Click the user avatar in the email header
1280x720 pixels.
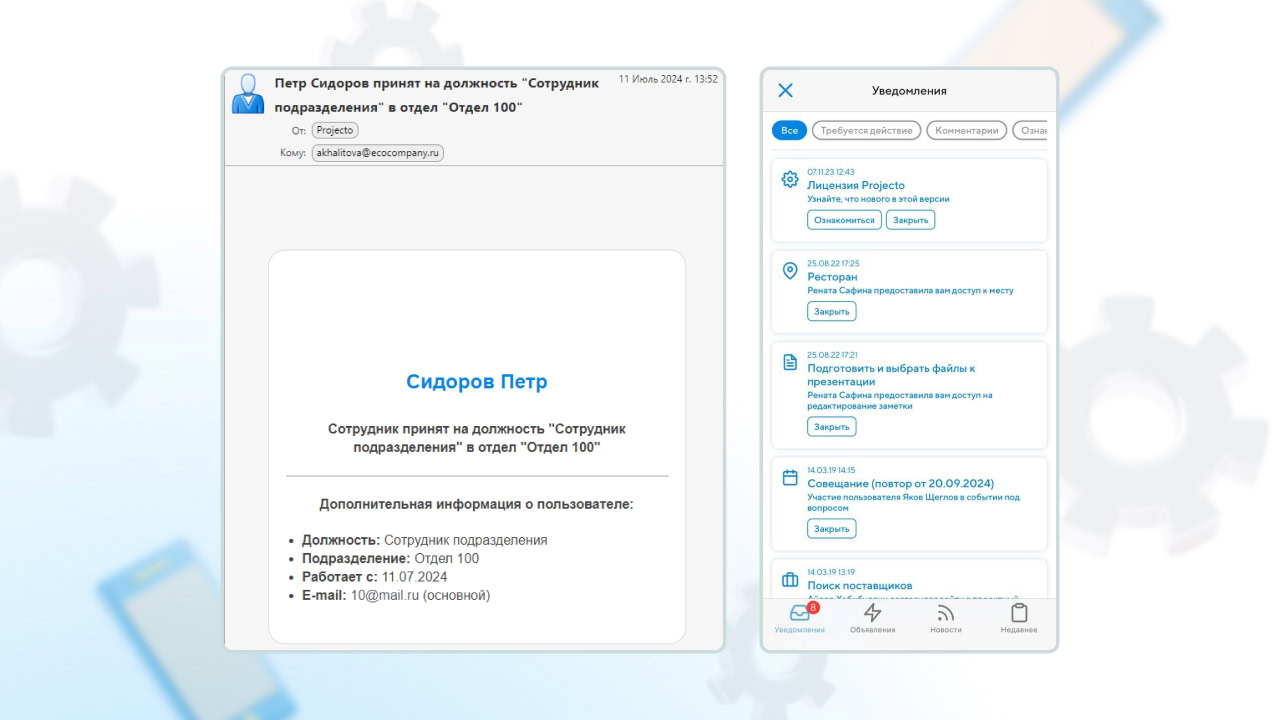click(x=247, y=94)
